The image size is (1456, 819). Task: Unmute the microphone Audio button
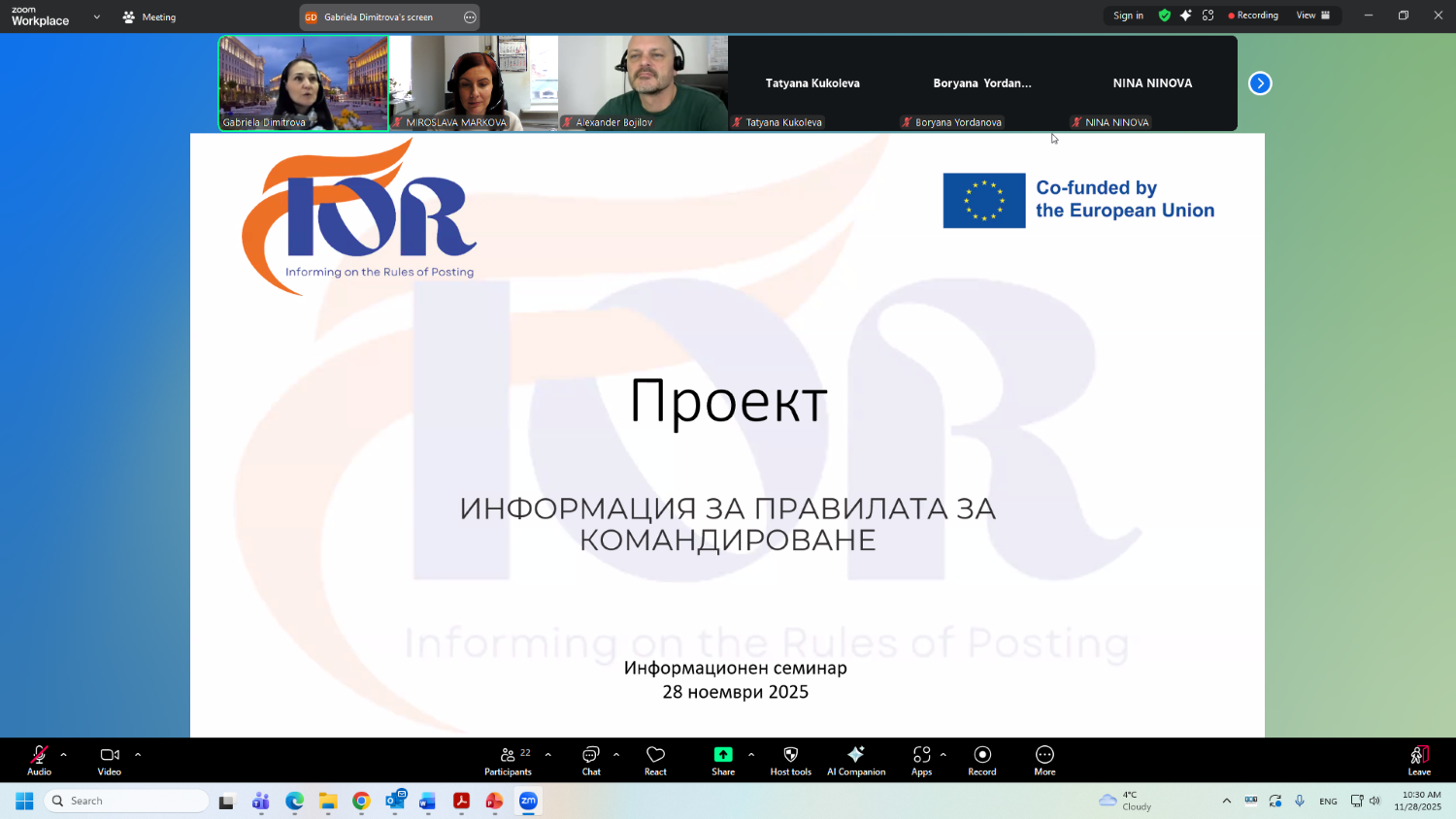click(39, 760)
